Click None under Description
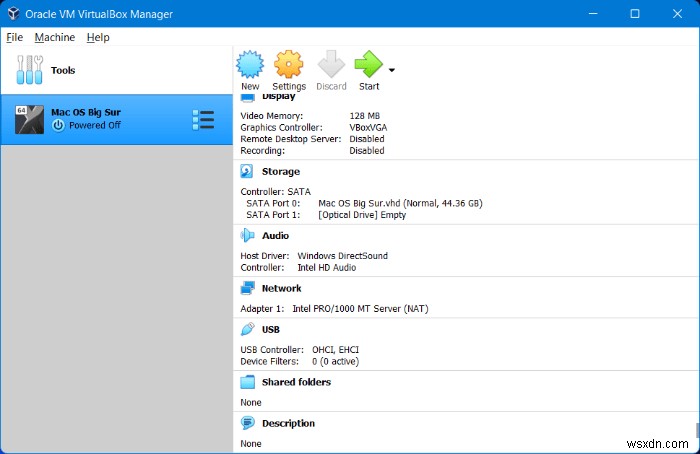The height and width of the screenshot is (454, 700). pos(250,443)
